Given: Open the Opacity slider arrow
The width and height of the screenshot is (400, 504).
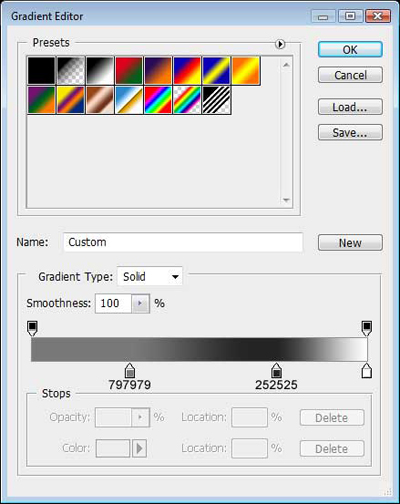Looking at the screenshot, I should tap(140, 417).
